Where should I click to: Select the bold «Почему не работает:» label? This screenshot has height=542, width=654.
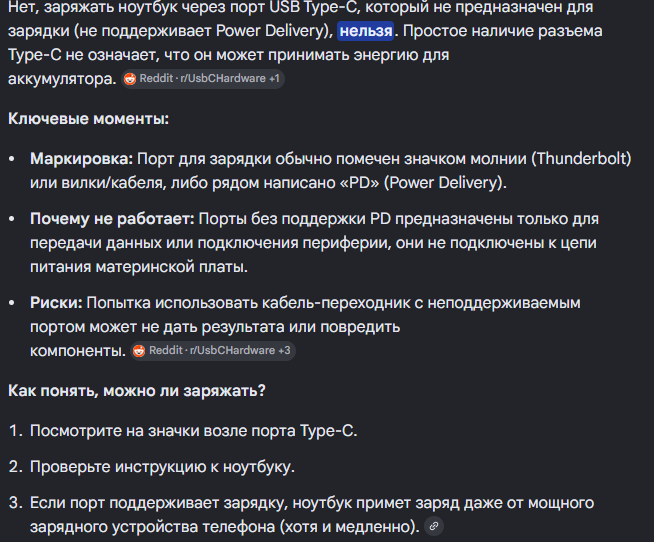tap(112, 219)
